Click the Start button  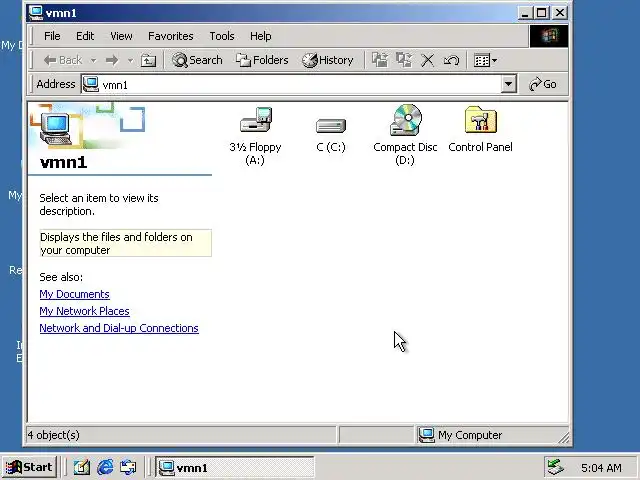click(x=29, y=467)
